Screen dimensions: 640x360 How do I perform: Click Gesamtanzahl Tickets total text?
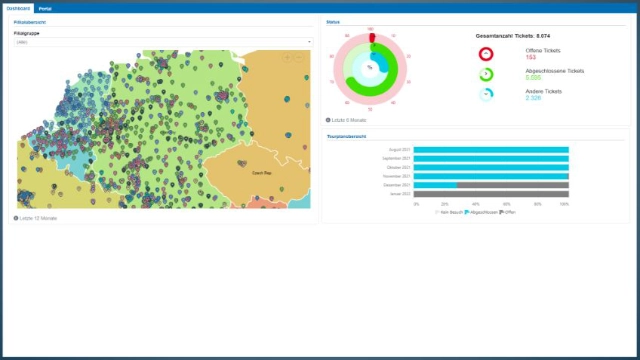click(513, 36)
